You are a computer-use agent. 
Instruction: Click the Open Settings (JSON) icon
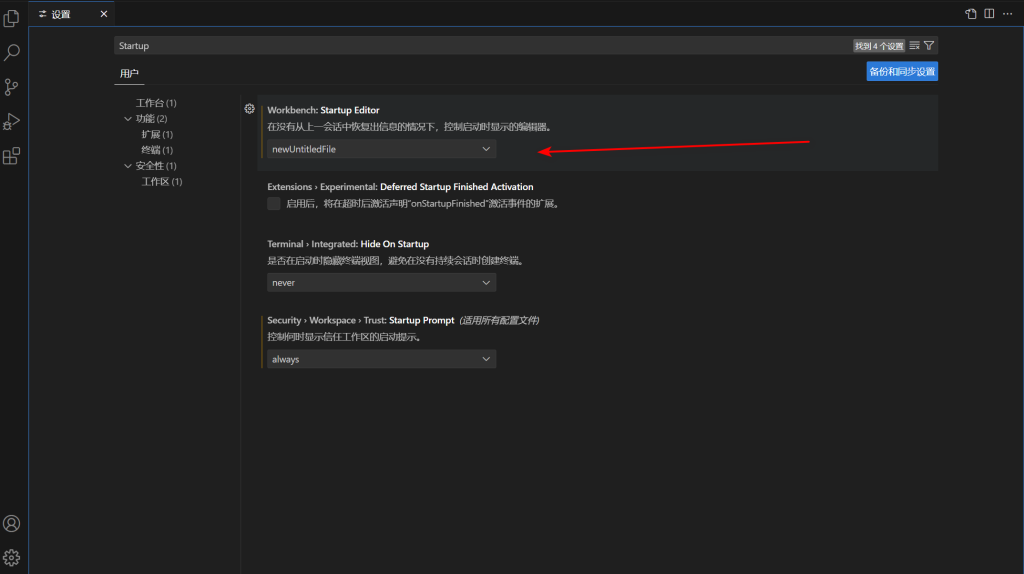[x=970, y=14]
